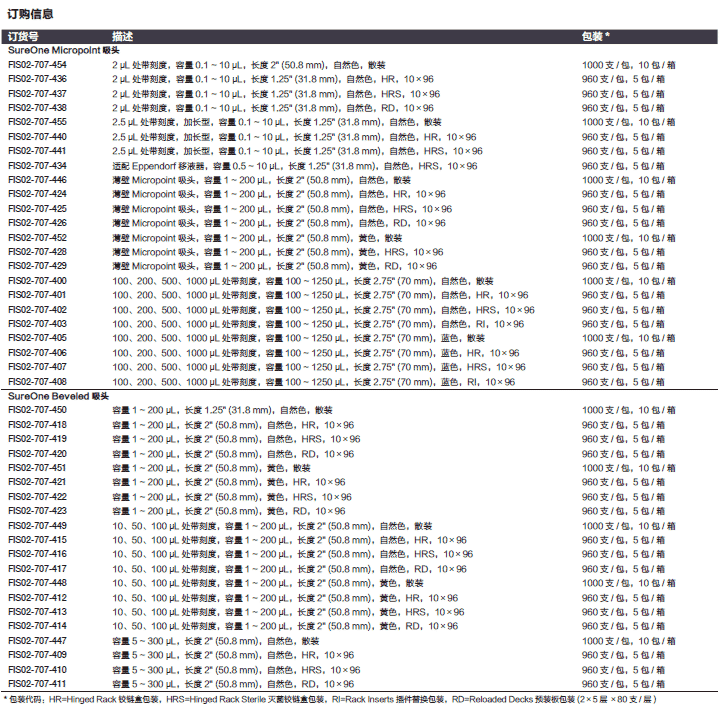Viewport: 719px width, 708px height.
Task: Select the 订货号 column header
Action: click(x=23, y=36)
